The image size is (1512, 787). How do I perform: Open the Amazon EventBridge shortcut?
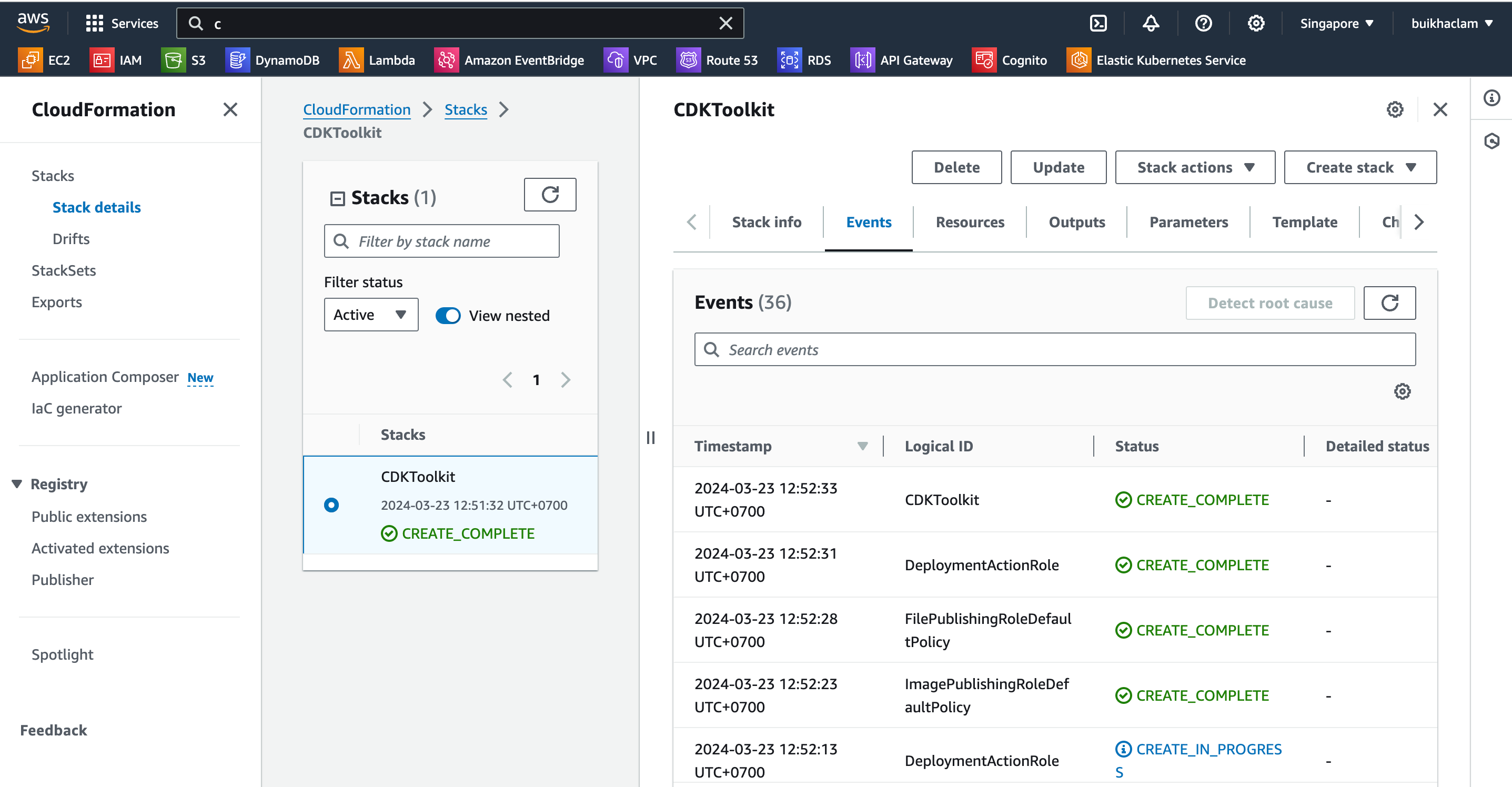509,60
